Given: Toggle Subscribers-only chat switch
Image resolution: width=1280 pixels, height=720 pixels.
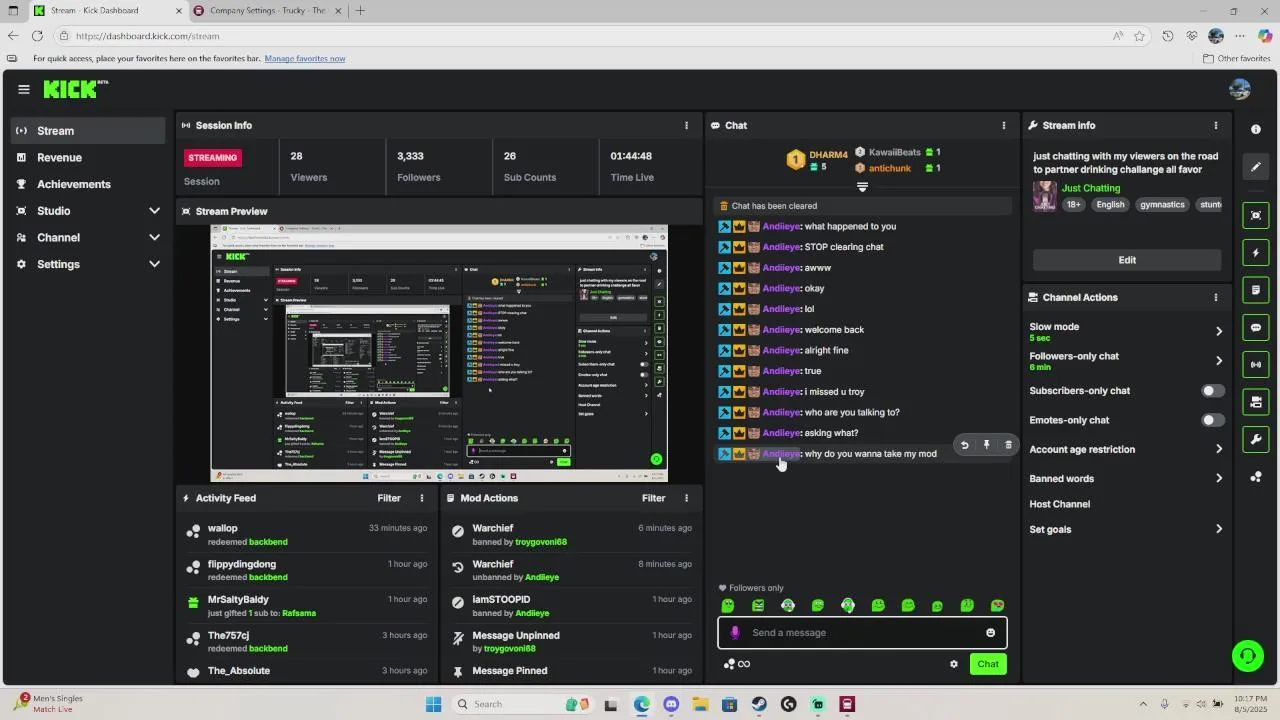Looking at the screenshot, I should (x=1212, y=391).
